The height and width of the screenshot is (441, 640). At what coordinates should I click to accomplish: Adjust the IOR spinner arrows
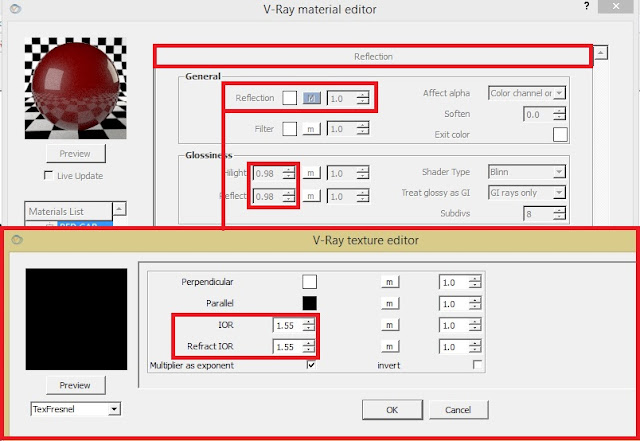coord(309,325)
